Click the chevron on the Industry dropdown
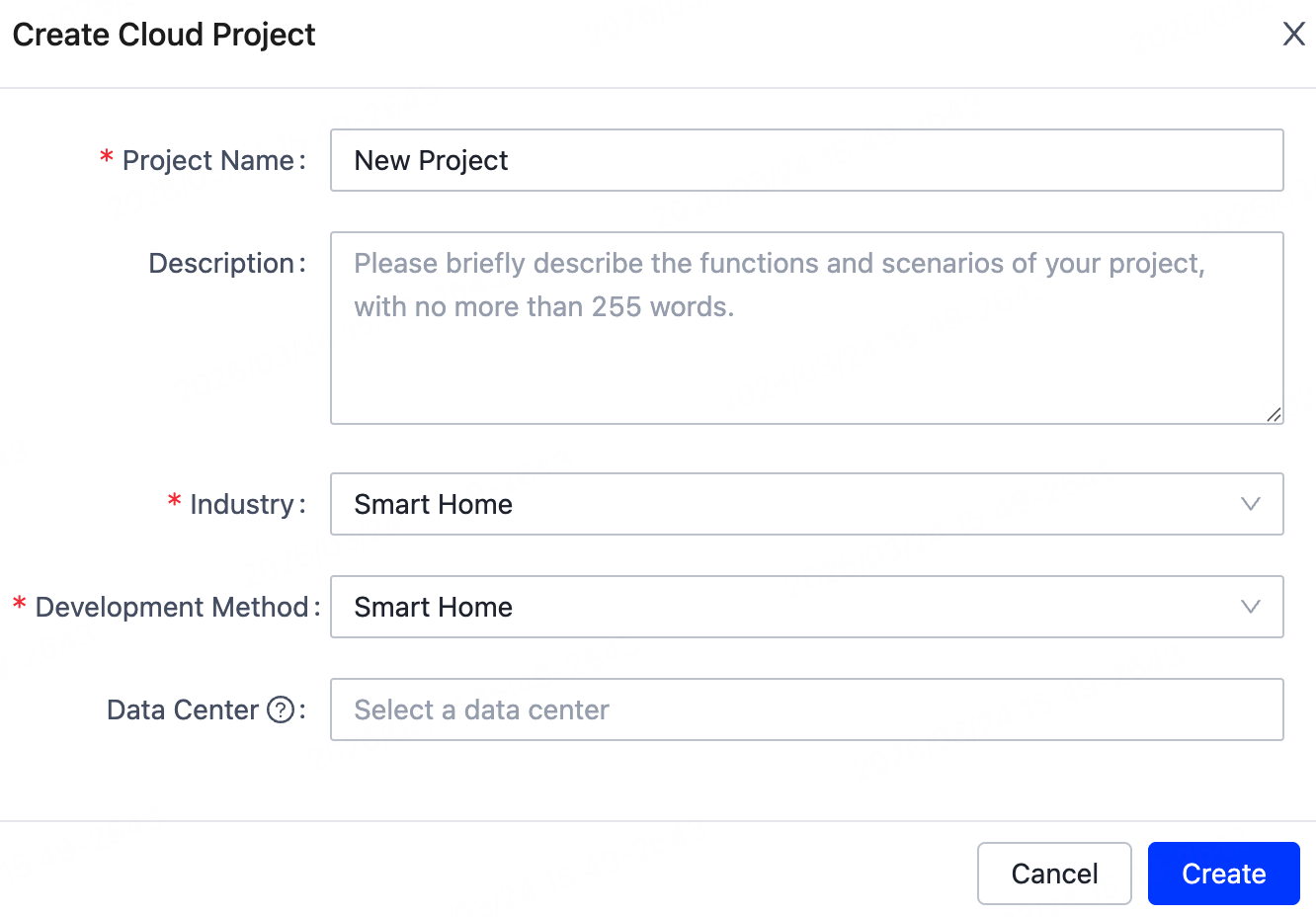This screenshot has height=917, width=1316. (x=1250, y=504)
